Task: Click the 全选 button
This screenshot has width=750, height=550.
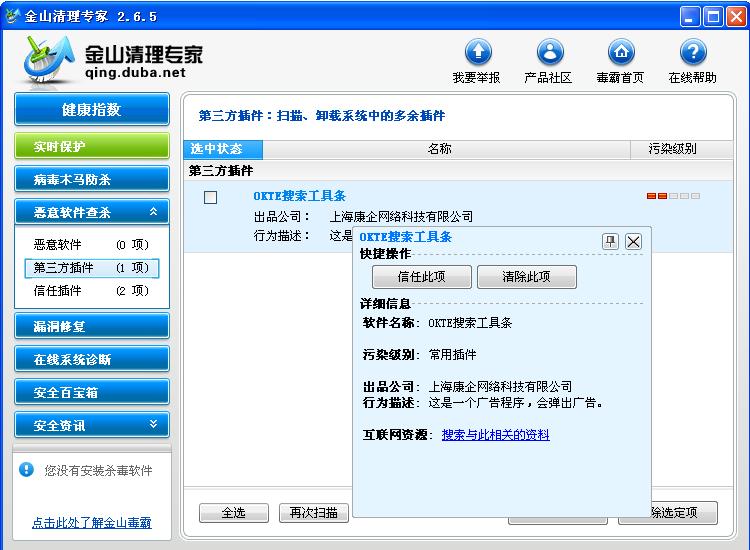Action: (234, 513)
